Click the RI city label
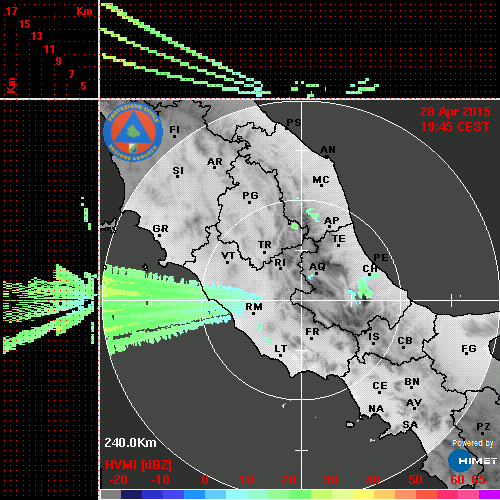500x500 pixels. coord(280,263)
